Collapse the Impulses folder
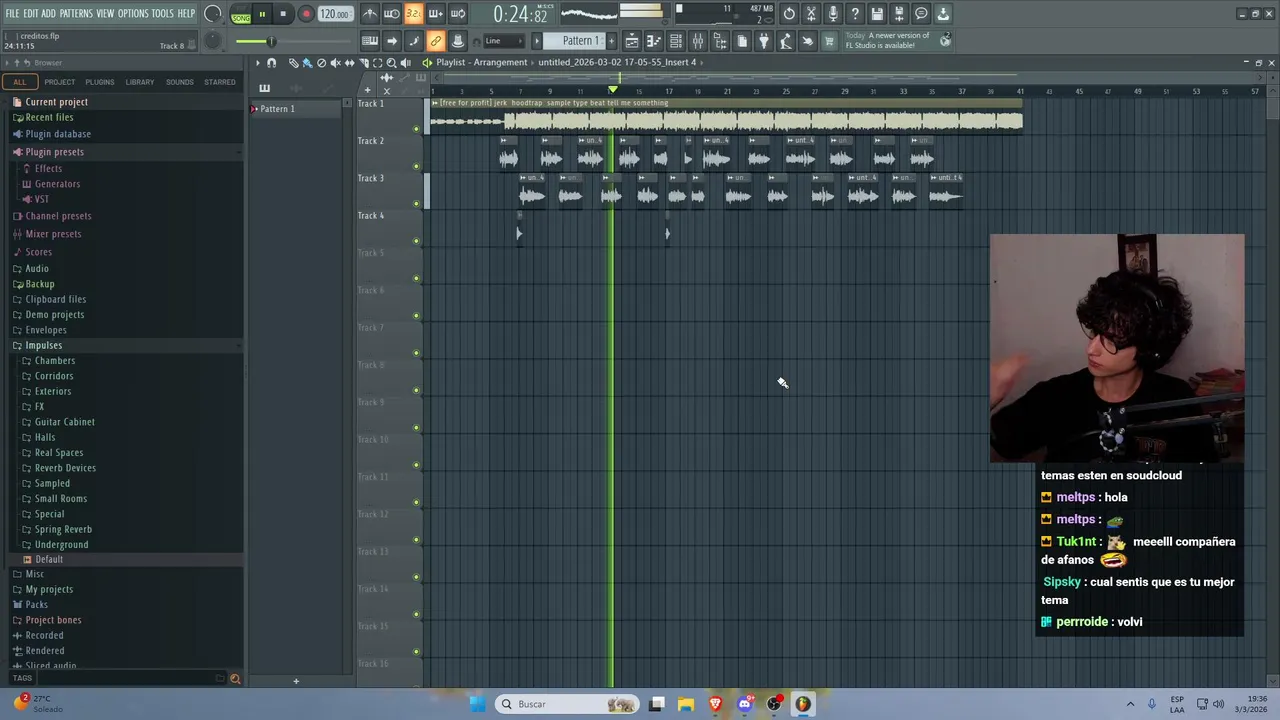The image size is (1280, 720). point(43,345)
